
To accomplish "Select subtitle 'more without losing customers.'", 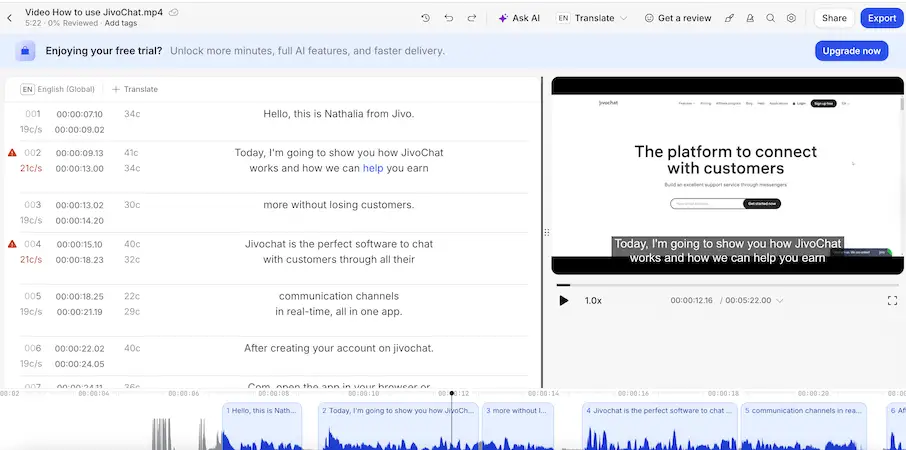I will (339, 204).
